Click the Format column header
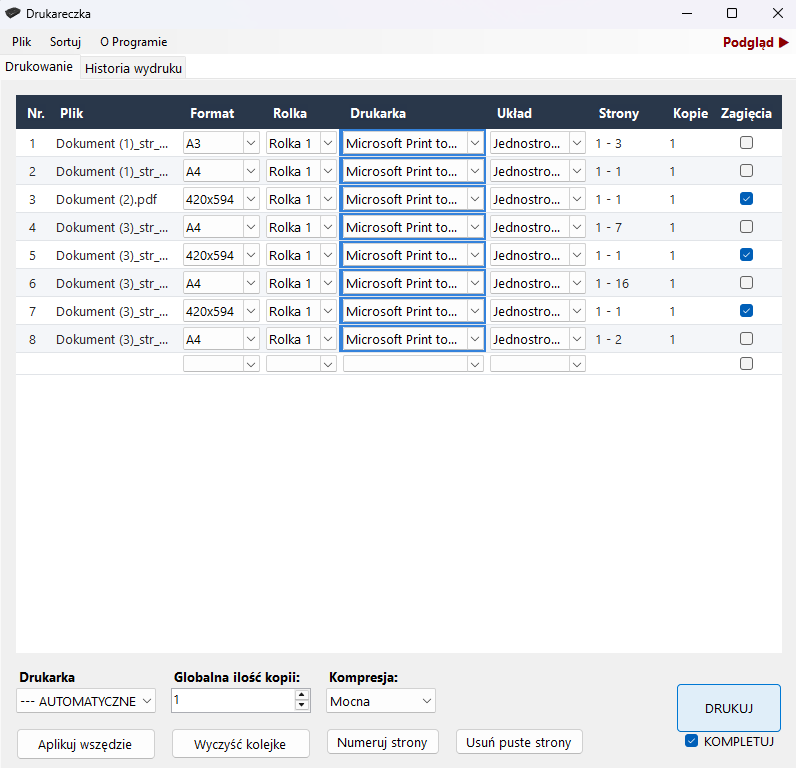The height and width of the screenshot is (768, 796). pyautogui.click(x=212, y=113)
